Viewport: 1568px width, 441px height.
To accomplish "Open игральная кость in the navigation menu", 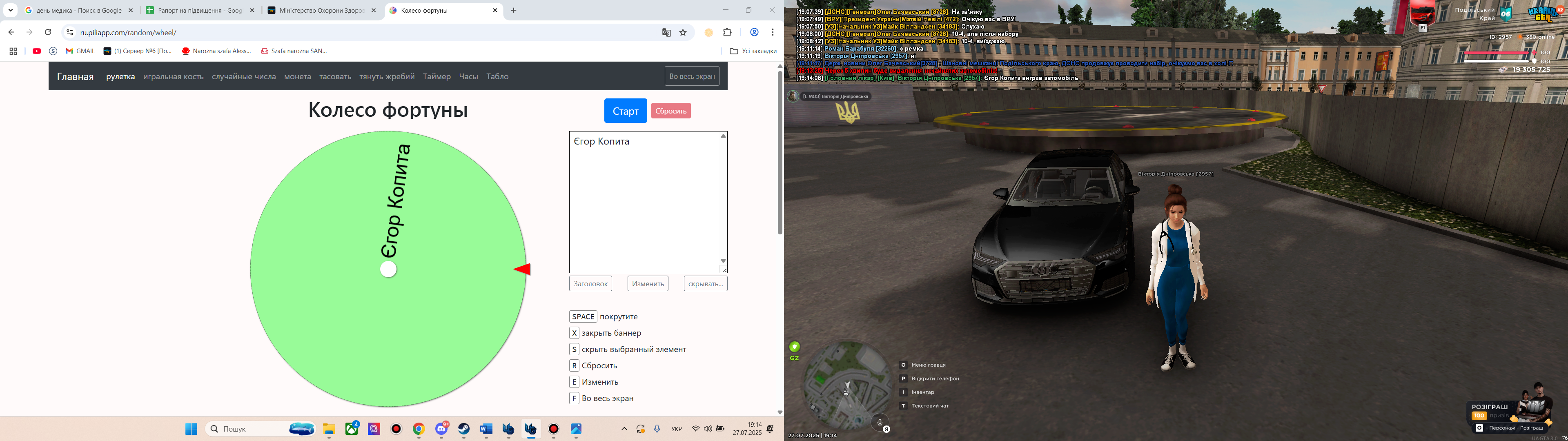I will 174,77.
